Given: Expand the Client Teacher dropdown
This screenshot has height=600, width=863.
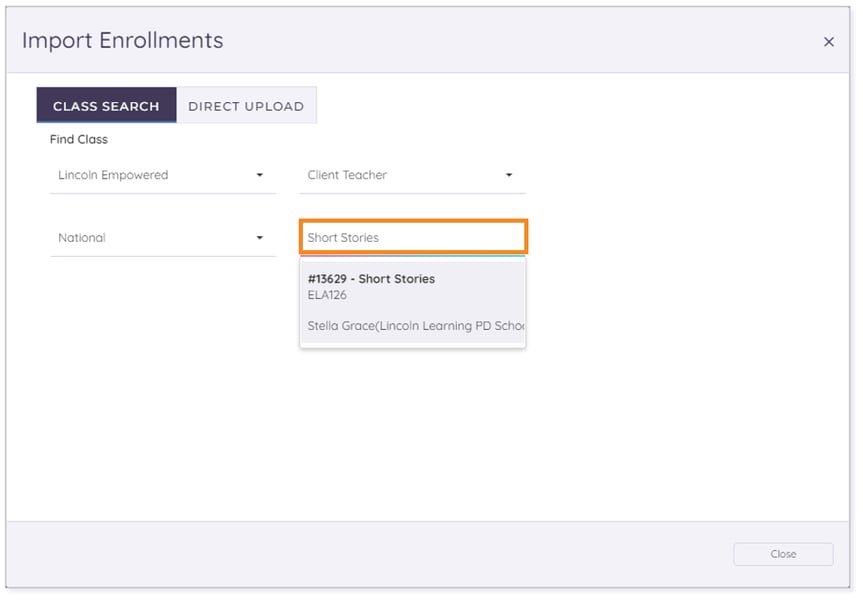Looking at the screenshot, I should click(410, 175).
